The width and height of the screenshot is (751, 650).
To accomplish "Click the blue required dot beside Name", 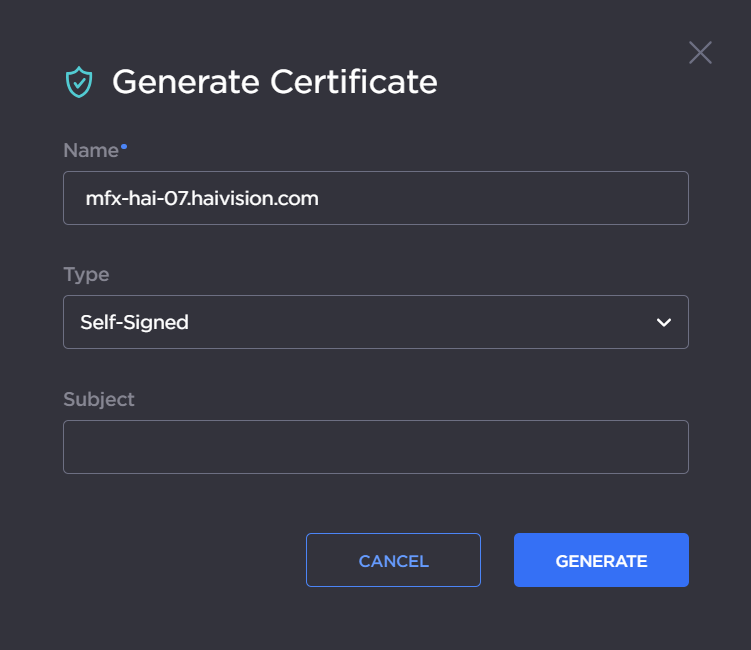I will pos(124,147).
